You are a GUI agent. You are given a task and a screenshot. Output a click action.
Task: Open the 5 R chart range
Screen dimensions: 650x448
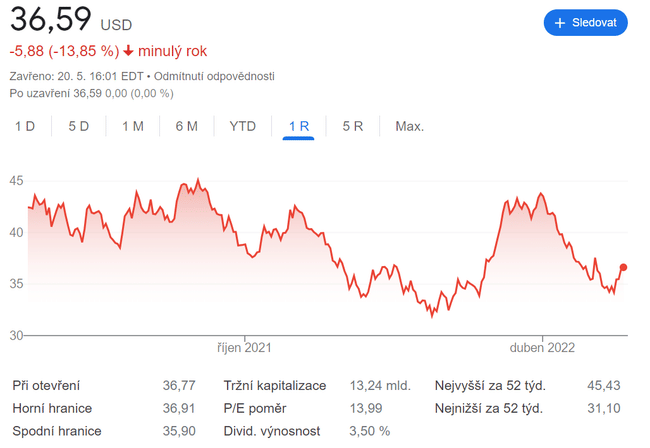[352, 126]
